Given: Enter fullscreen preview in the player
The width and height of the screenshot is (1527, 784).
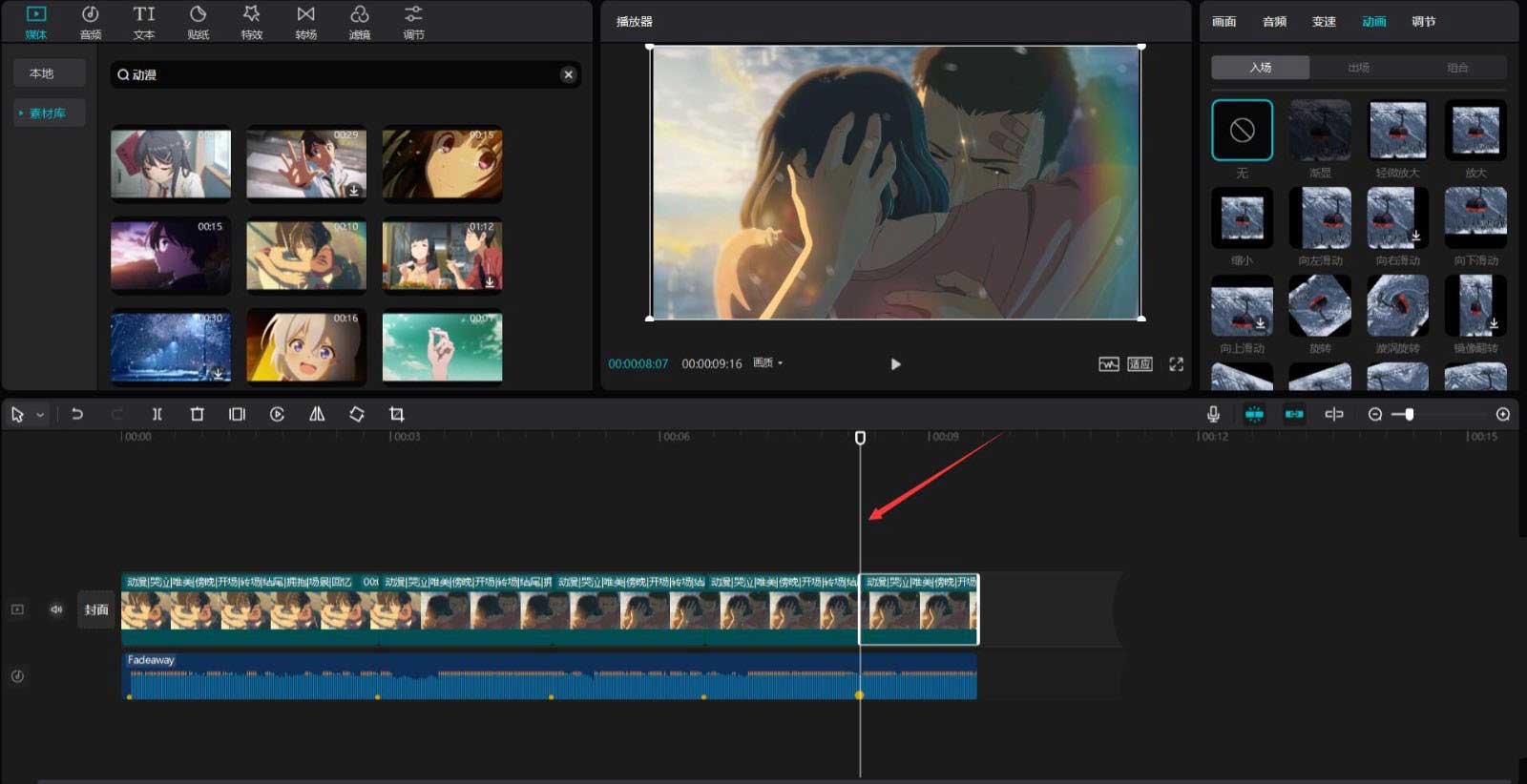Looking at the screenshot, I should click(1176, 364).
